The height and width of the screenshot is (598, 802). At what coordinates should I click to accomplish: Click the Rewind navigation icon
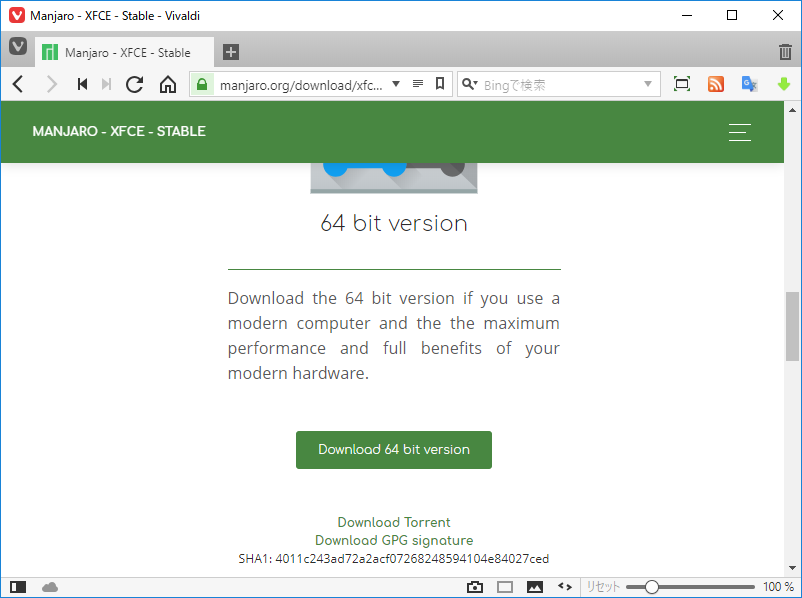pyautogui.click(x=82, y=84)
